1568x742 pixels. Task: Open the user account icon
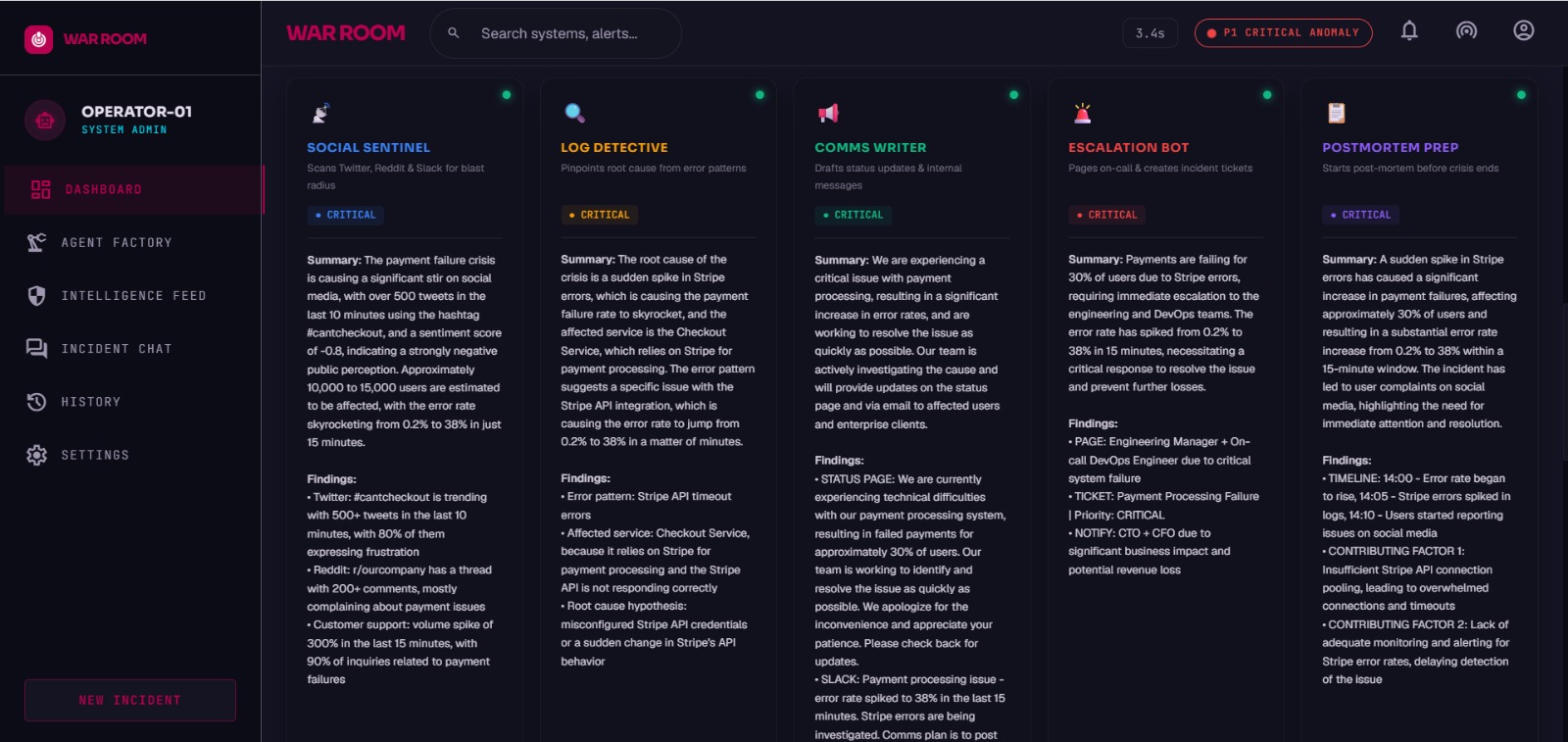(x=1523, y=30)
